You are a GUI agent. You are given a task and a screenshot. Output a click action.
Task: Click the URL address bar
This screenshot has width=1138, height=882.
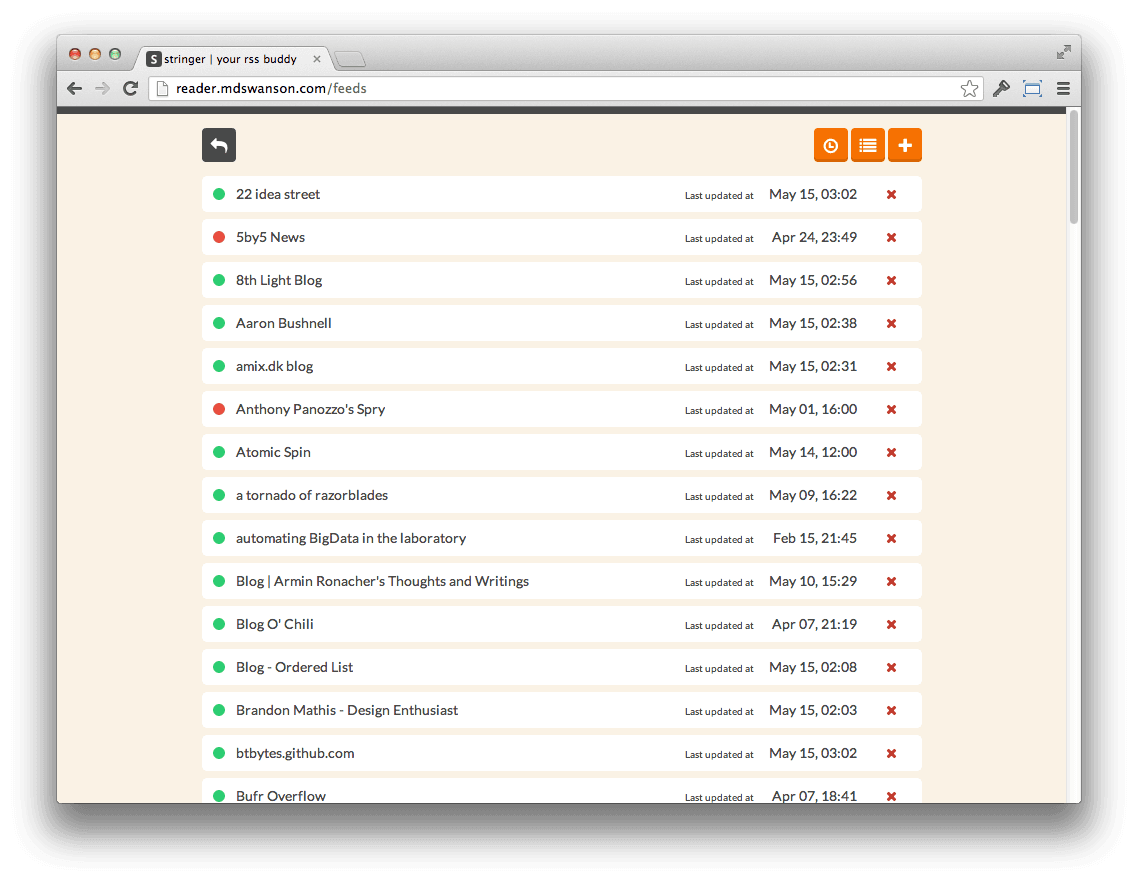pyautogui.click(x=560, y=89)
